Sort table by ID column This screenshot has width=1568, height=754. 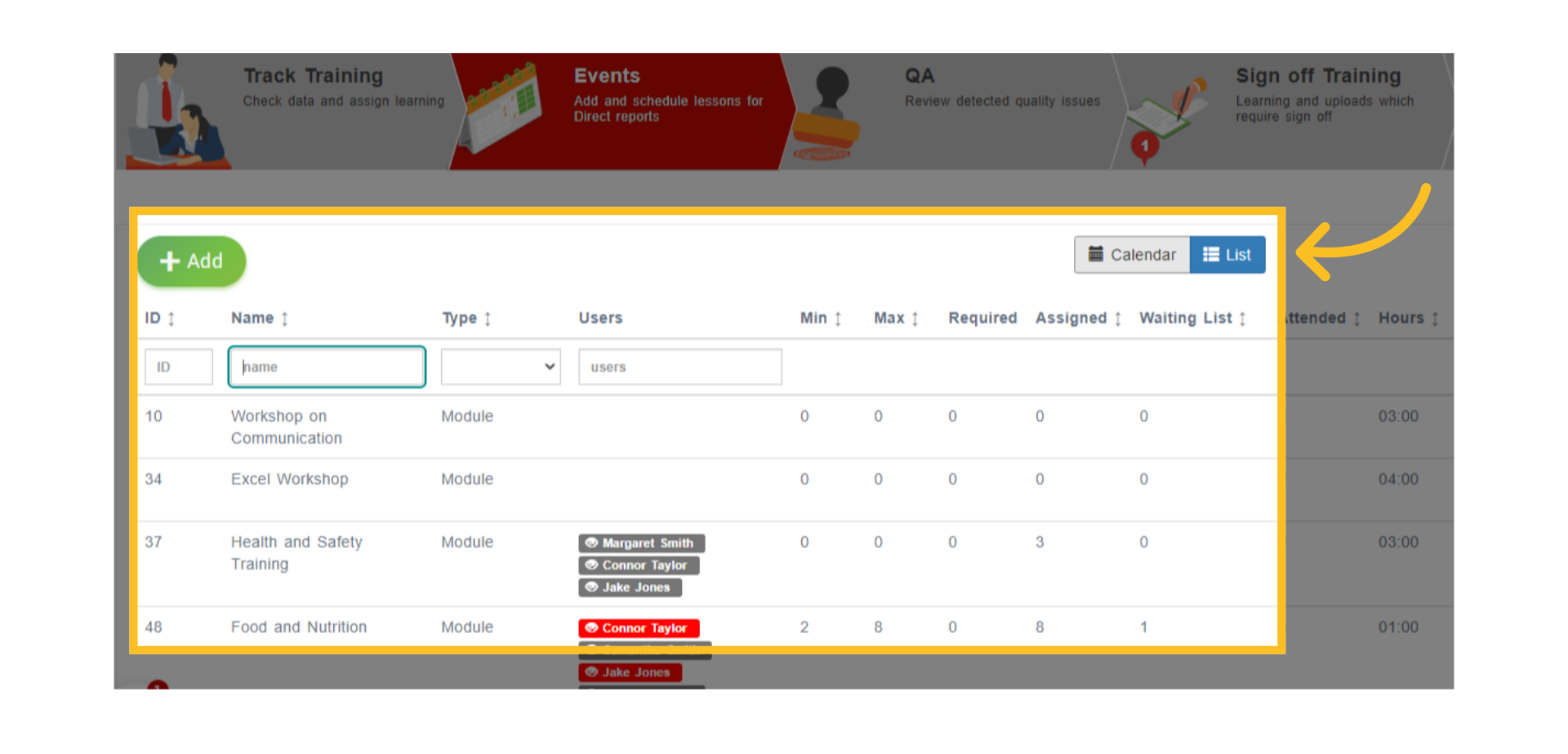pos(160,318)
